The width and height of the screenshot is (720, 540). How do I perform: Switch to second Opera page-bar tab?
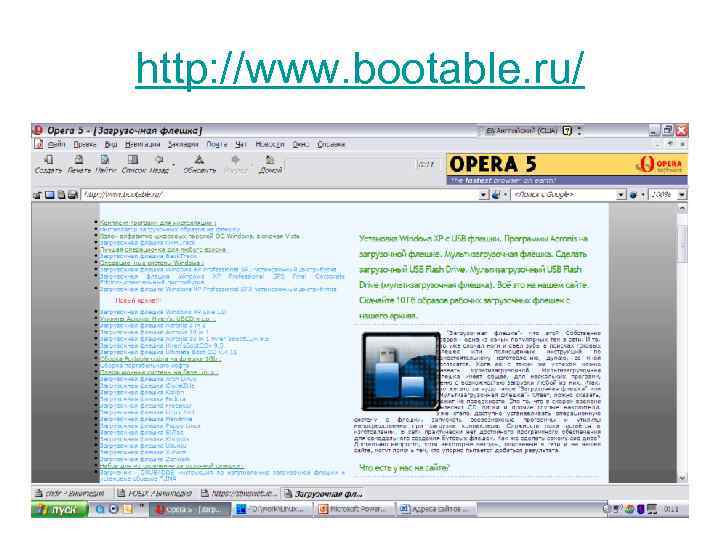click(155, 494)
